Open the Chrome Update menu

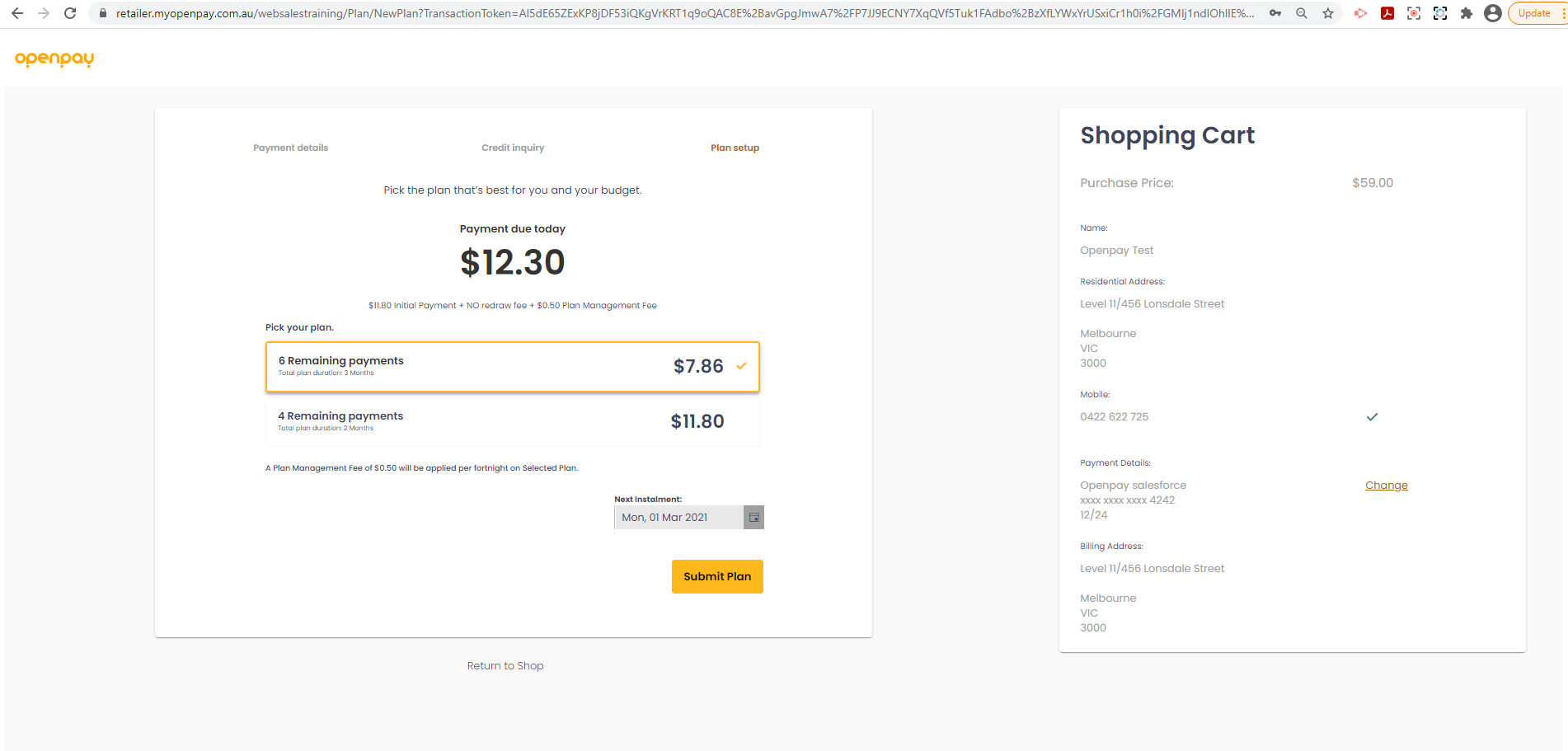coord(1536,13)
